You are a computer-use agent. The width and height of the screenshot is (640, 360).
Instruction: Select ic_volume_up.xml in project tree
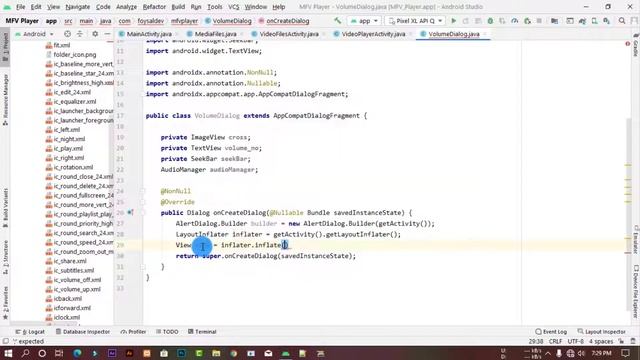coord(73,289)
